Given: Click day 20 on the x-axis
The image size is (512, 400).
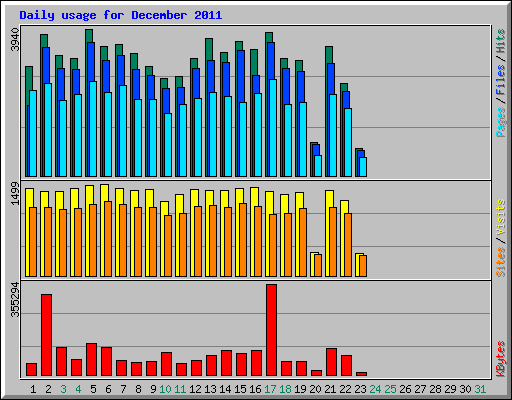Looking at the screenshot, I should pos(315,389).
